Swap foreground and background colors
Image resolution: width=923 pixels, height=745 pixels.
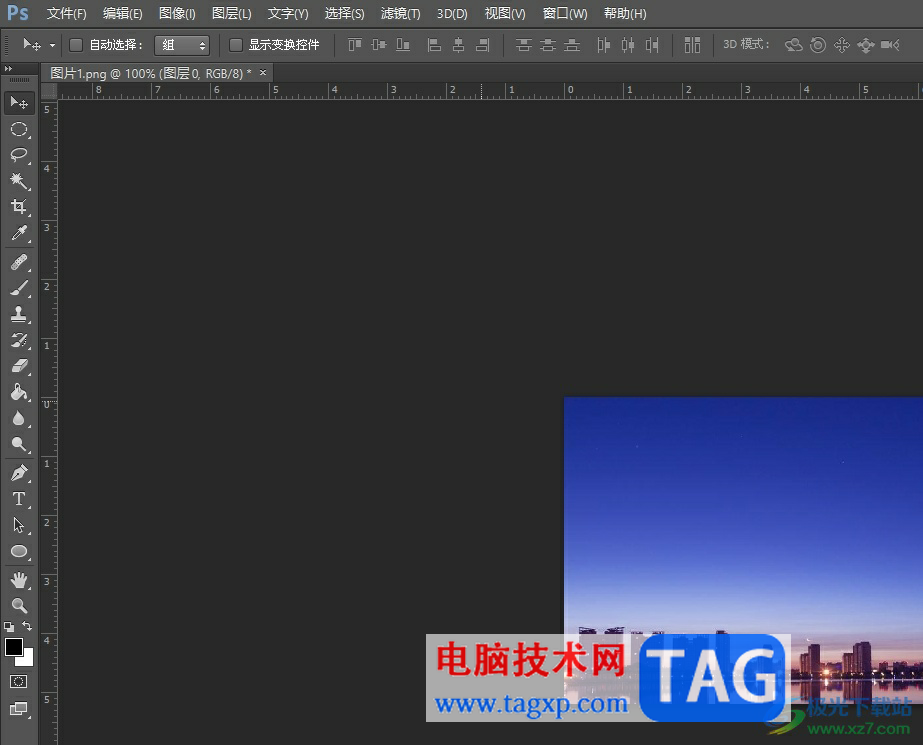(27, 626)
